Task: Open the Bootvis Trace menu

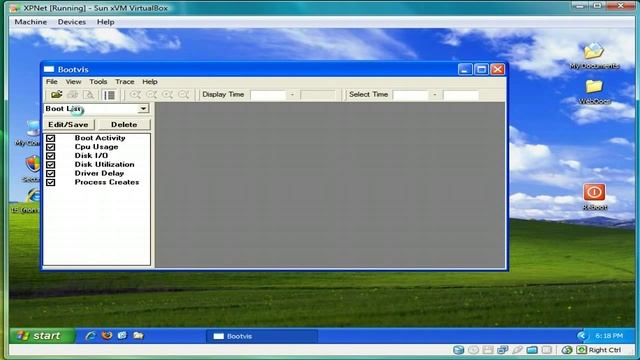Action: click(x=124, y=82)
